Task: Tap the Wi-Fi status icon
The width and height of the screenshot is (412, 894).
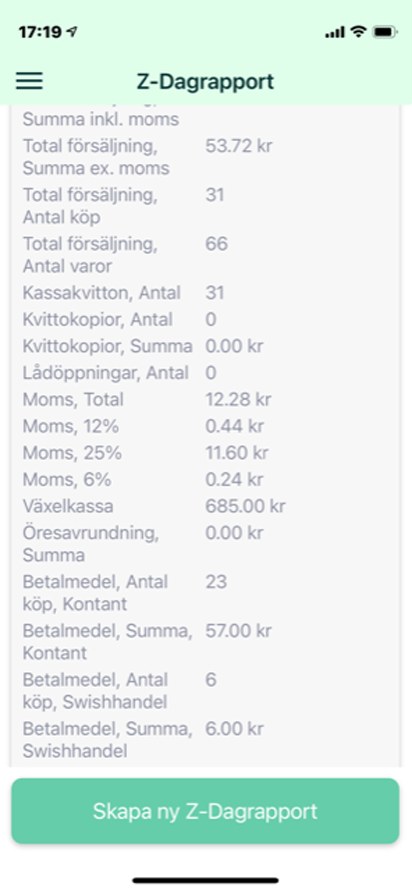Action: (x=358, y=32)
